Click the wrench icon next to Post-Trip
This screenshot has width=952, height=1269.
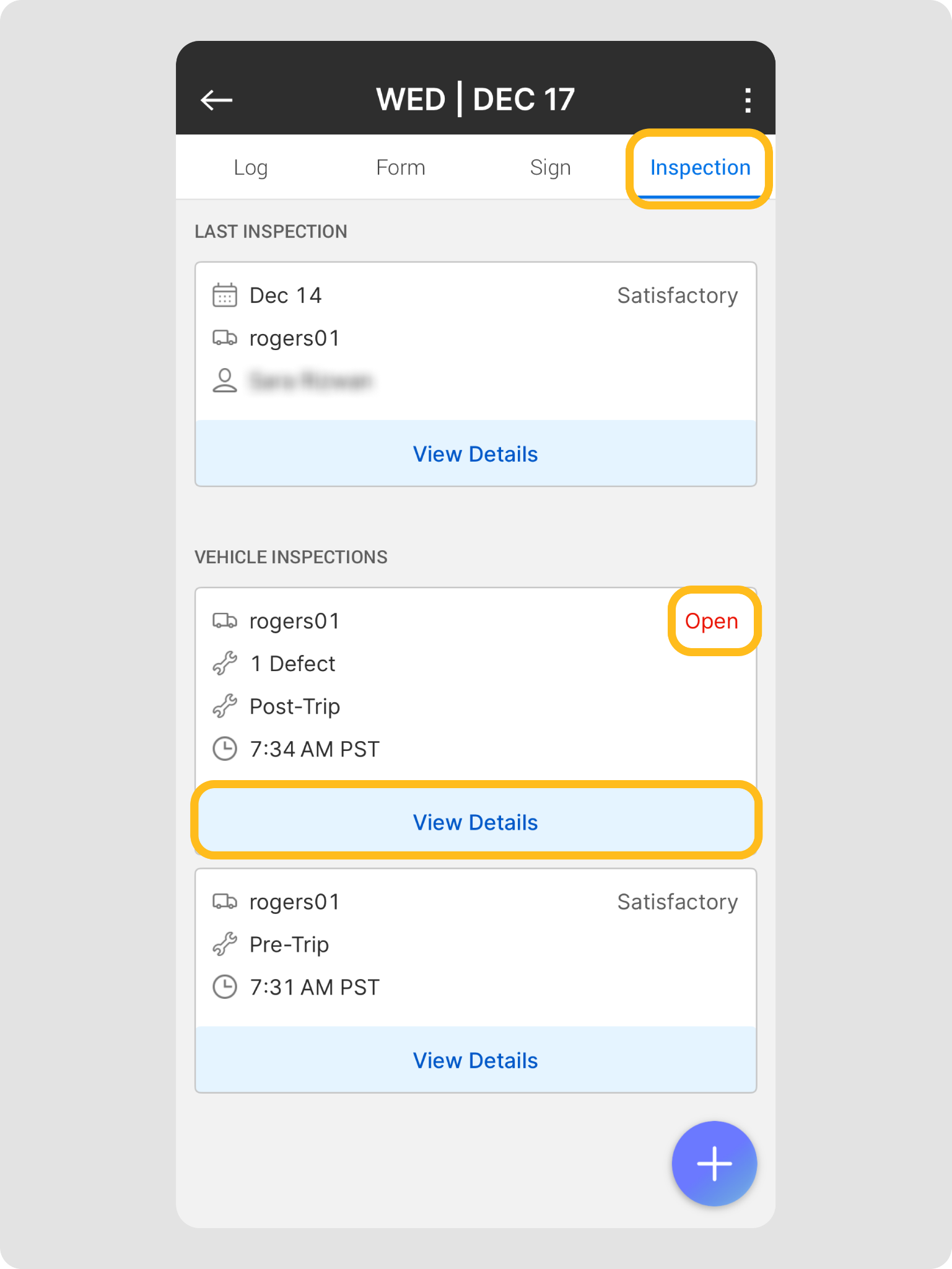224,706
